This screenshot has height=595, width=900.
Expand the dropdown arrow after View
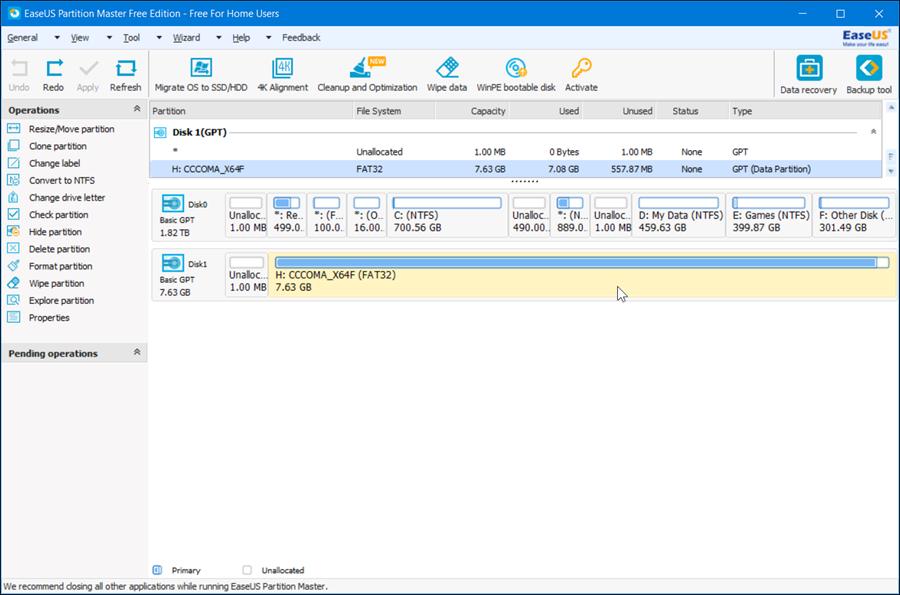click(109, 38)
